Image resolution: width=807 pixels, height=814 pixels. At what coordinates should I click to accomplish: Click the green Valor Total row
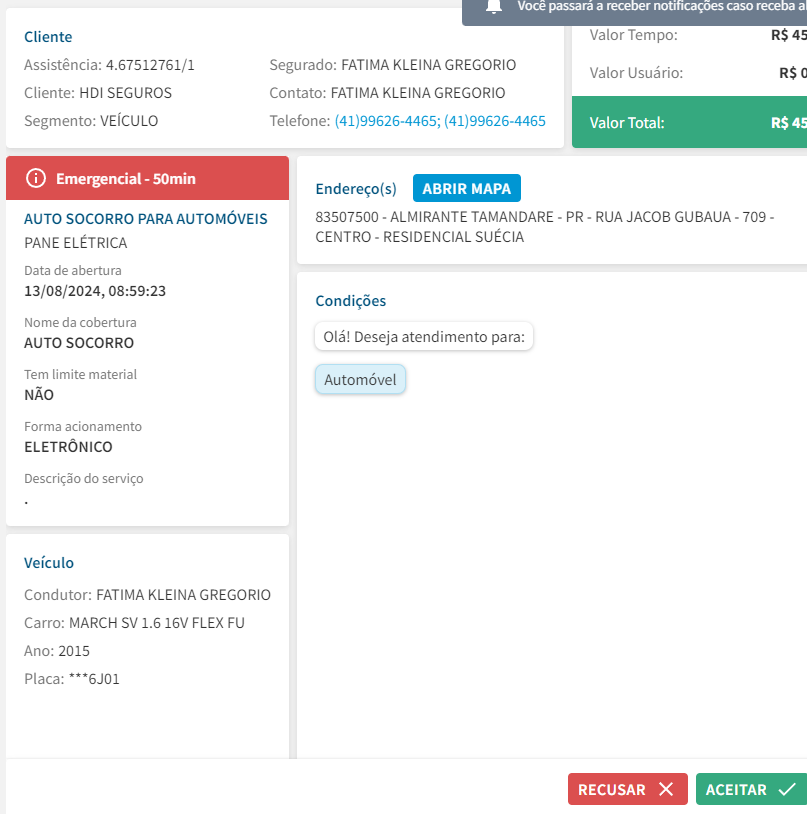[x=690, y=123]
